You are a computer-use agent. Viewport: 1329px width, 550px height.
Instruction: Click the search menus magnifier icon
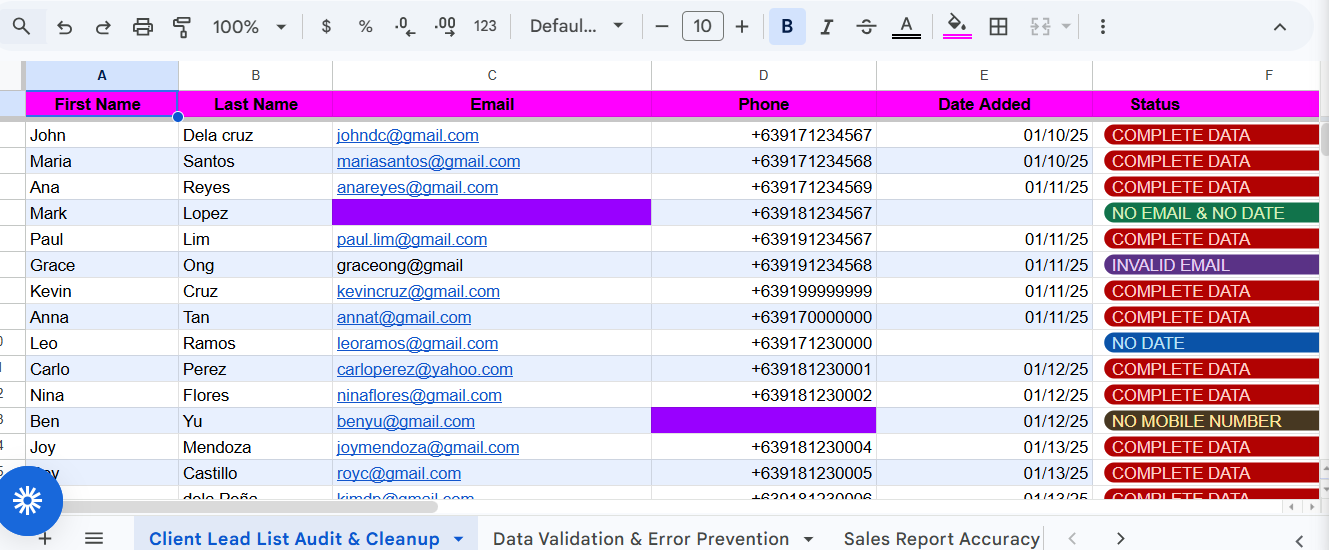tap(22, 27)
